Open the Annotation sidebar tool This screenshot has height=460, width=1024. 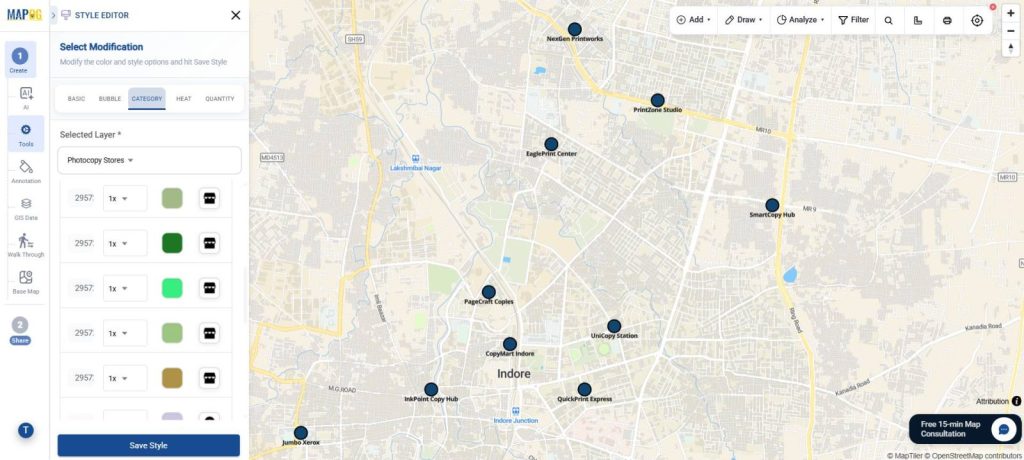(26, 171)
